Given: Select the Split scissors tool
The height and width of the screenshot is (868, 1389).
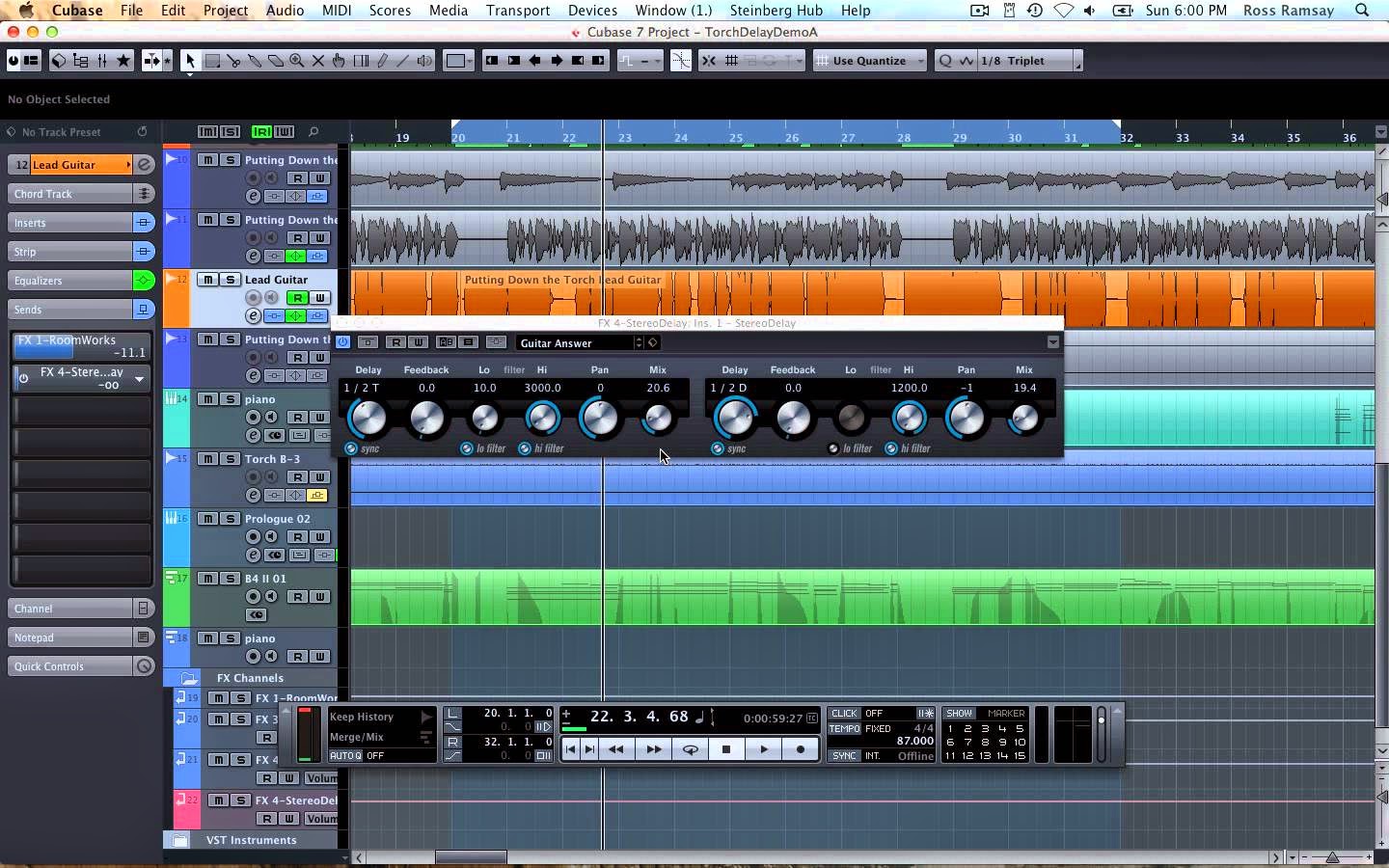Looking at the screenshot, I should point(233,61).
